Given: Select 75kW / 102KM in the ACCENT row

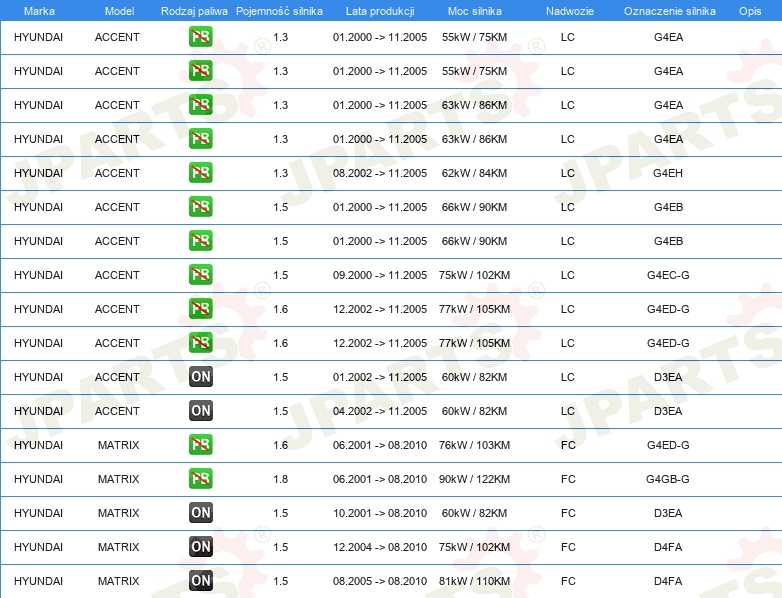Looking at the screenshot, I should pyautogui.click(x=474, y=275).
